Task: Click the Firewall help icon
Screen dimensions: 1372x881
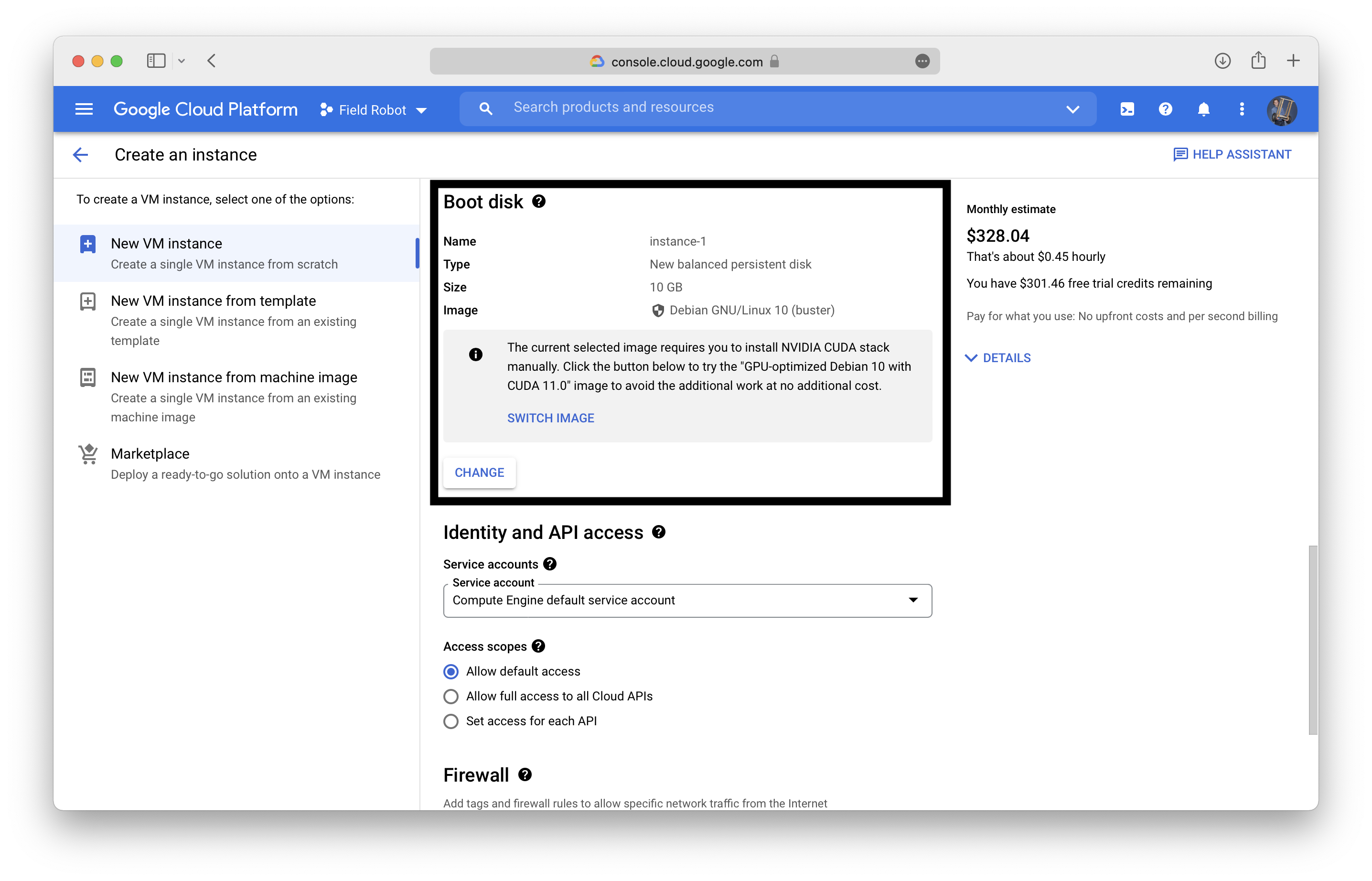Action: pyautogui.click(x=525, y=774)
